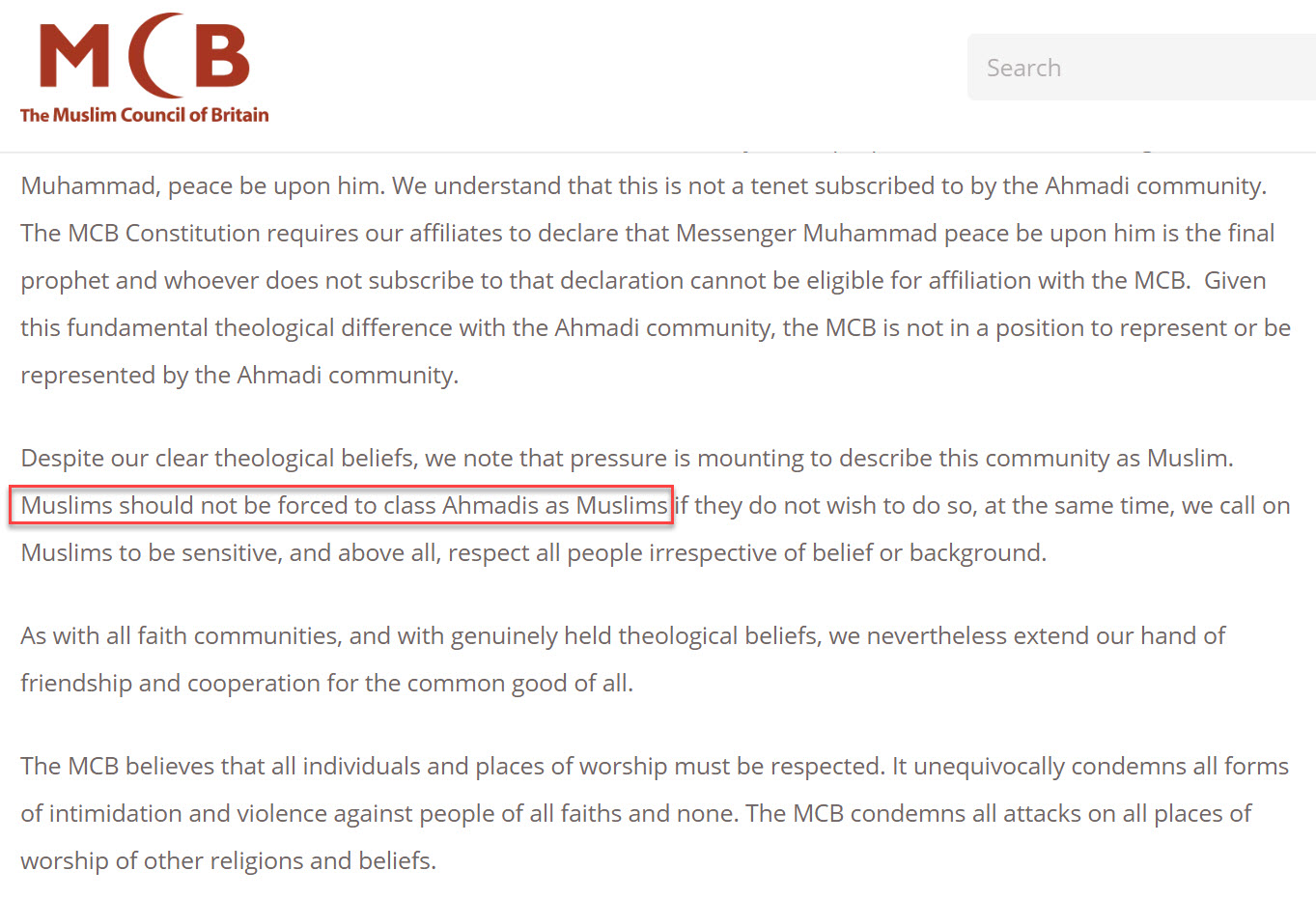Click 'The Muslim Council of Britain' tagline

pyautogui.click(x=144, y=114)
